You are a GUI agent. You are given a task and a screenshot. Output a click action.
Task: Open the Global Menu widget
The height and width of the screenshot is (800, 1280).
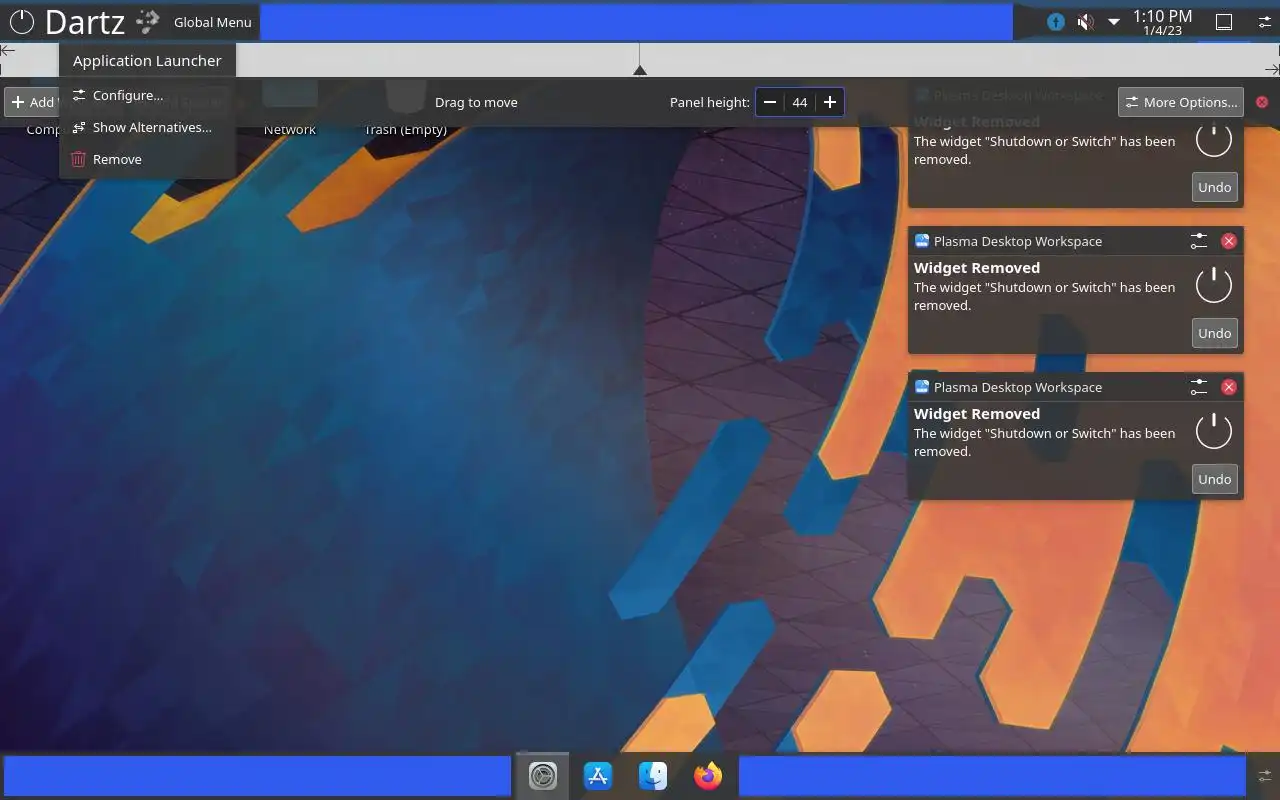pos(213,22)
